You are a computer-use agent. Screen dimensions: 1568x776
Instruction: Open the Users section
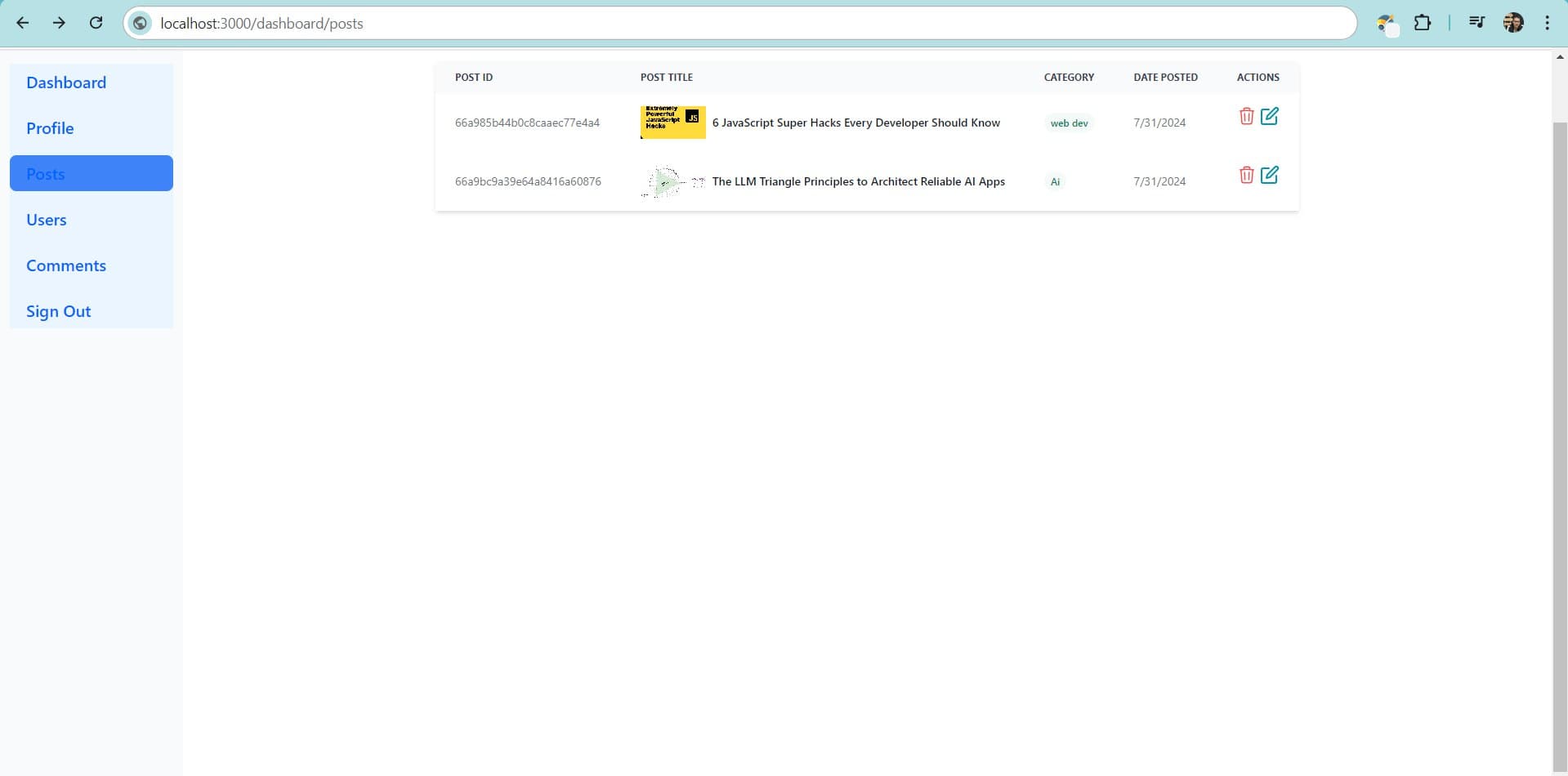[x=47, y=220]
